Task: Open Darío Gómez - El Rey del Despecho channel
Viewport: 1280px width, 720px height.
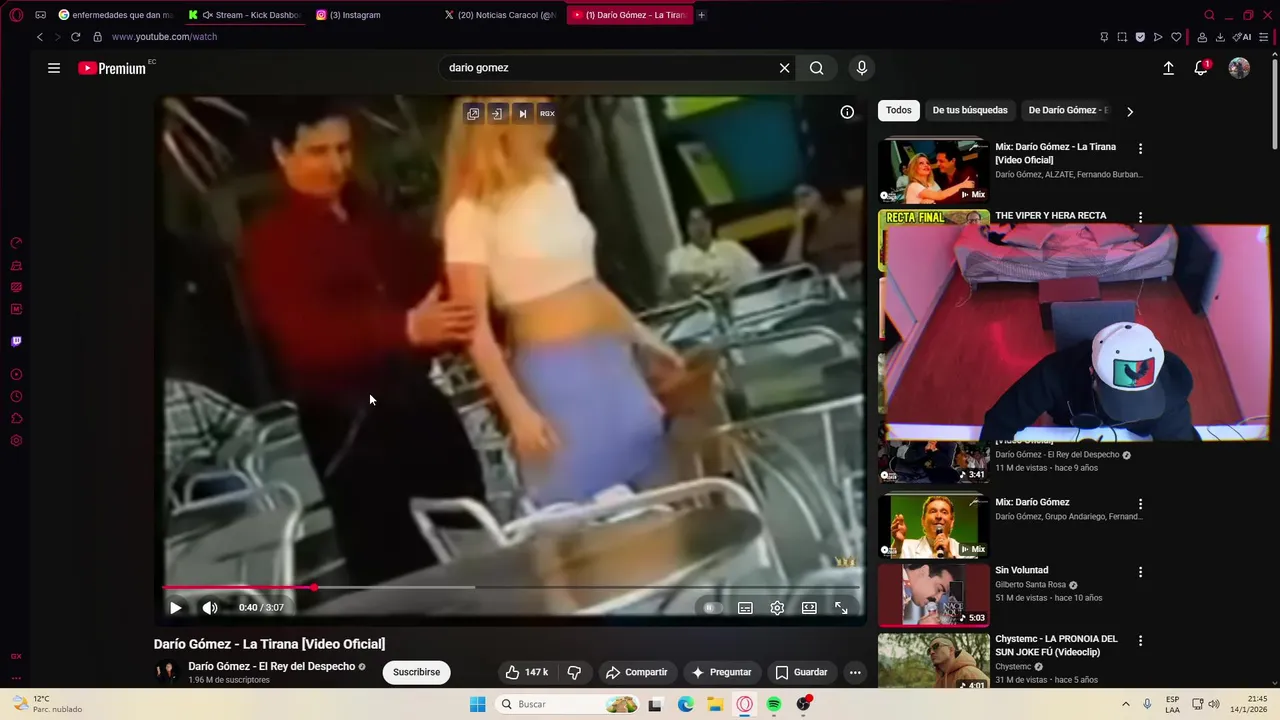Action: pos(272,666)
